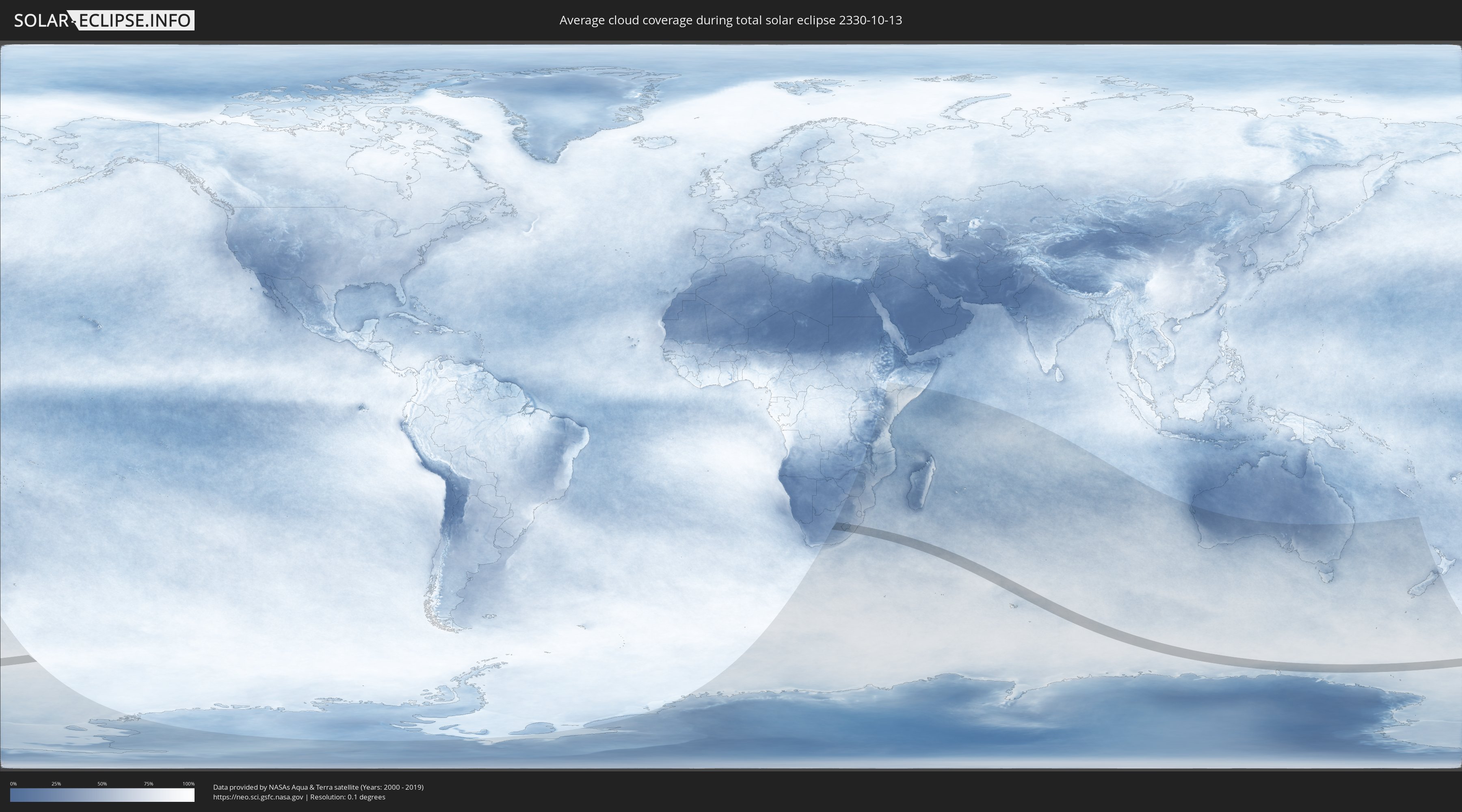This screenshot has width=1462, height=812.
Task: Click the 50% legend label
Action: pos(102,784)
